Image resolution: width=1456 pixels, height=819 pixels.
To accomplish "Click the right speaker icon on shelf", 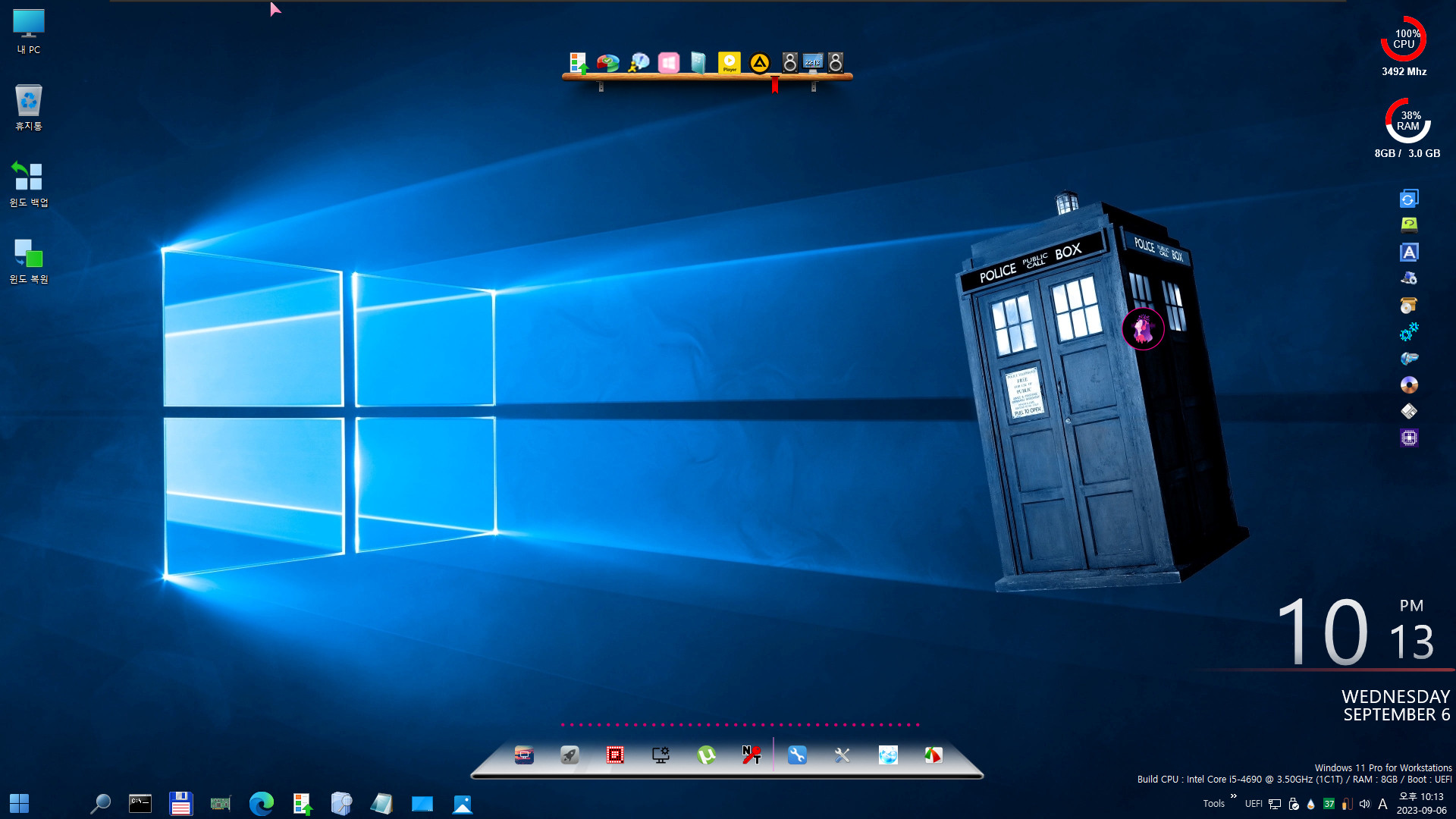I will 836,63.
